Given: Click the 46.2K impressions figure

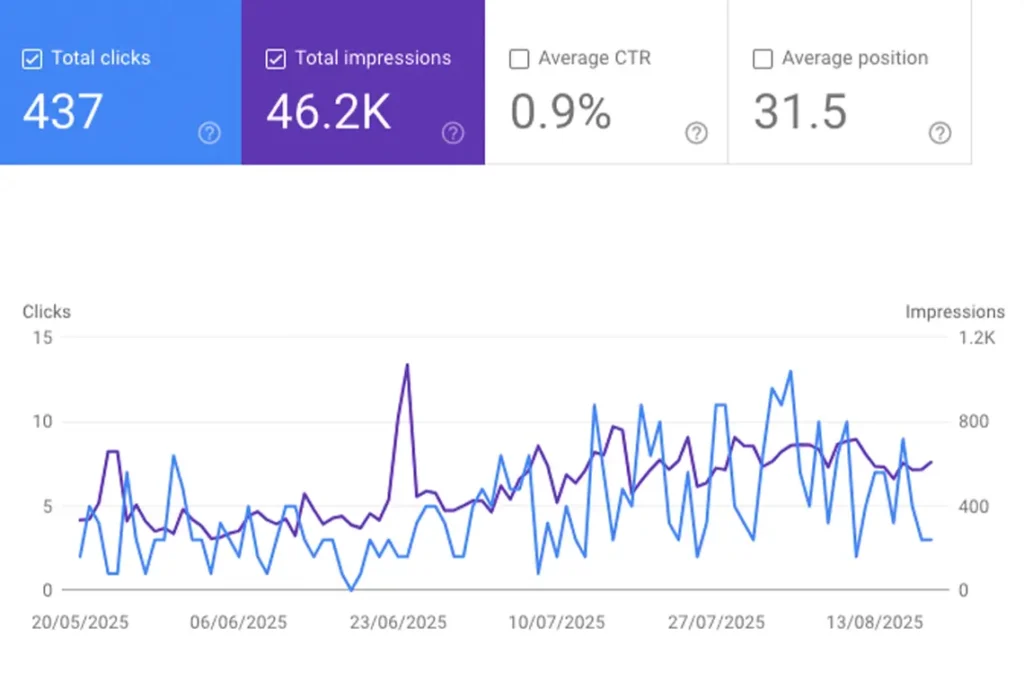Looking at the screenshot, I should (x=328, y=110).
